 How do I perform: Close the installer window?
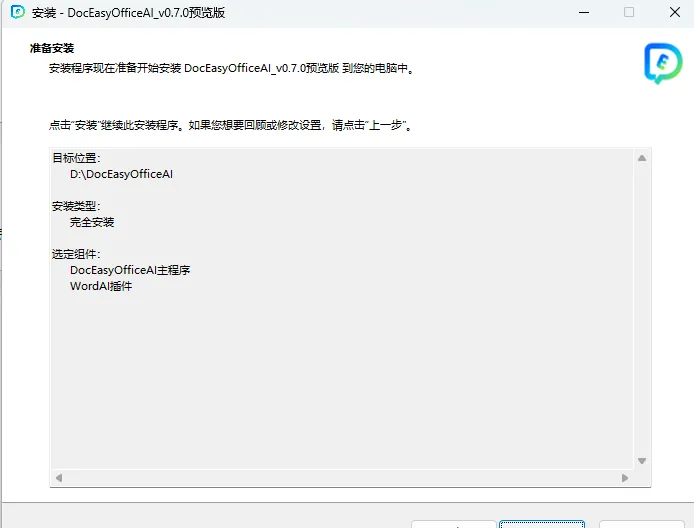[x=675, y=12]
